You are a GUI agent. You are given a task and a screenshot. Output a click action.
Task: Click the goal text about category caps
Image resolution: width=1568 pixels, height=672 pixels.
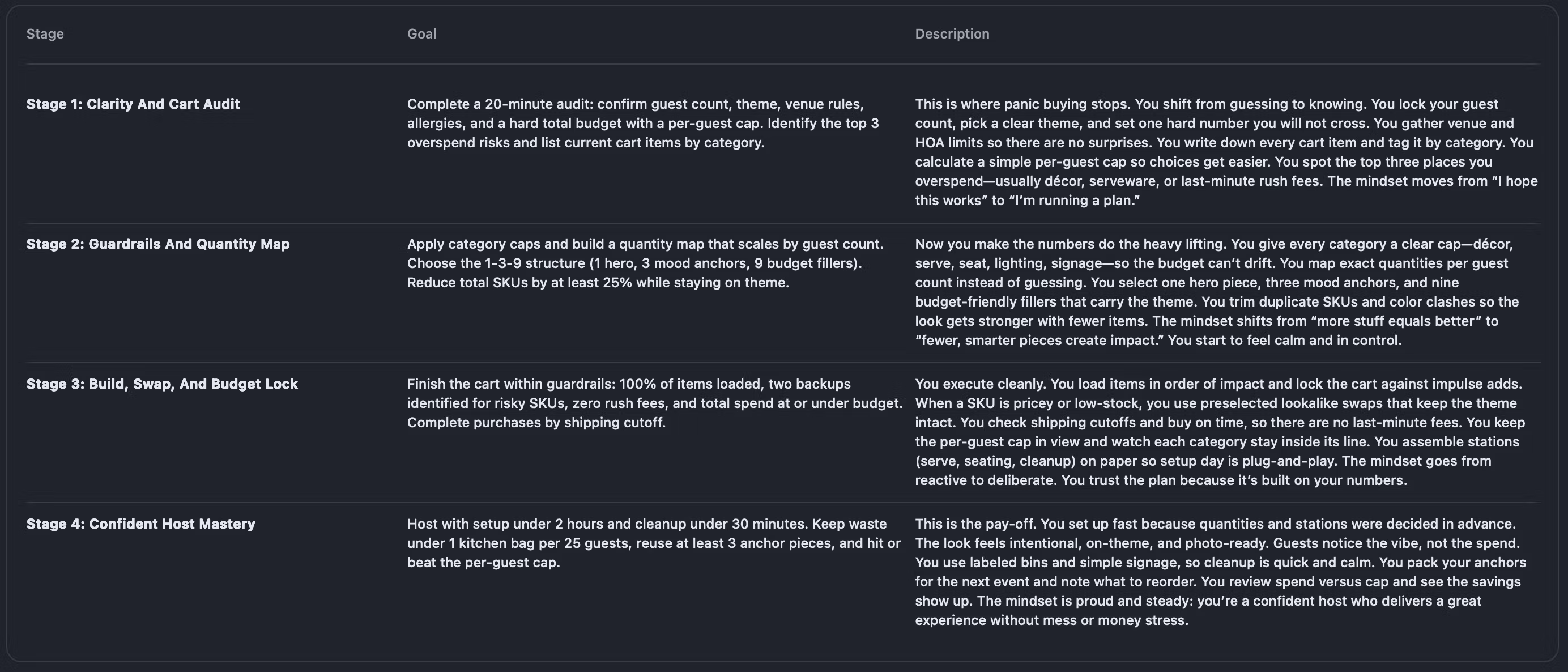645,263
